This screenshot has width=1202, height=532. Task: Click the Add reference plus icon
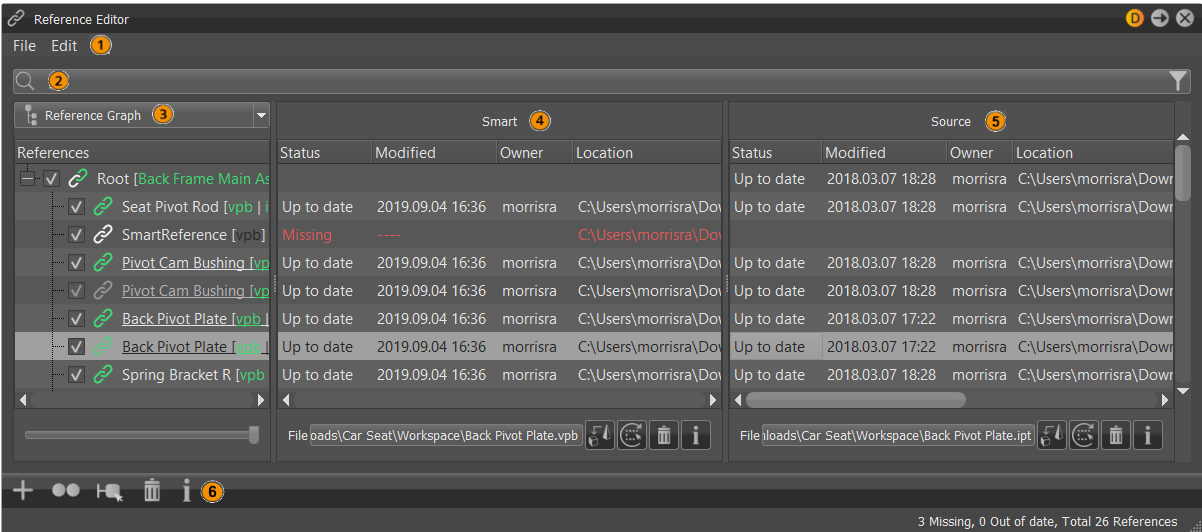click(23, 490)
